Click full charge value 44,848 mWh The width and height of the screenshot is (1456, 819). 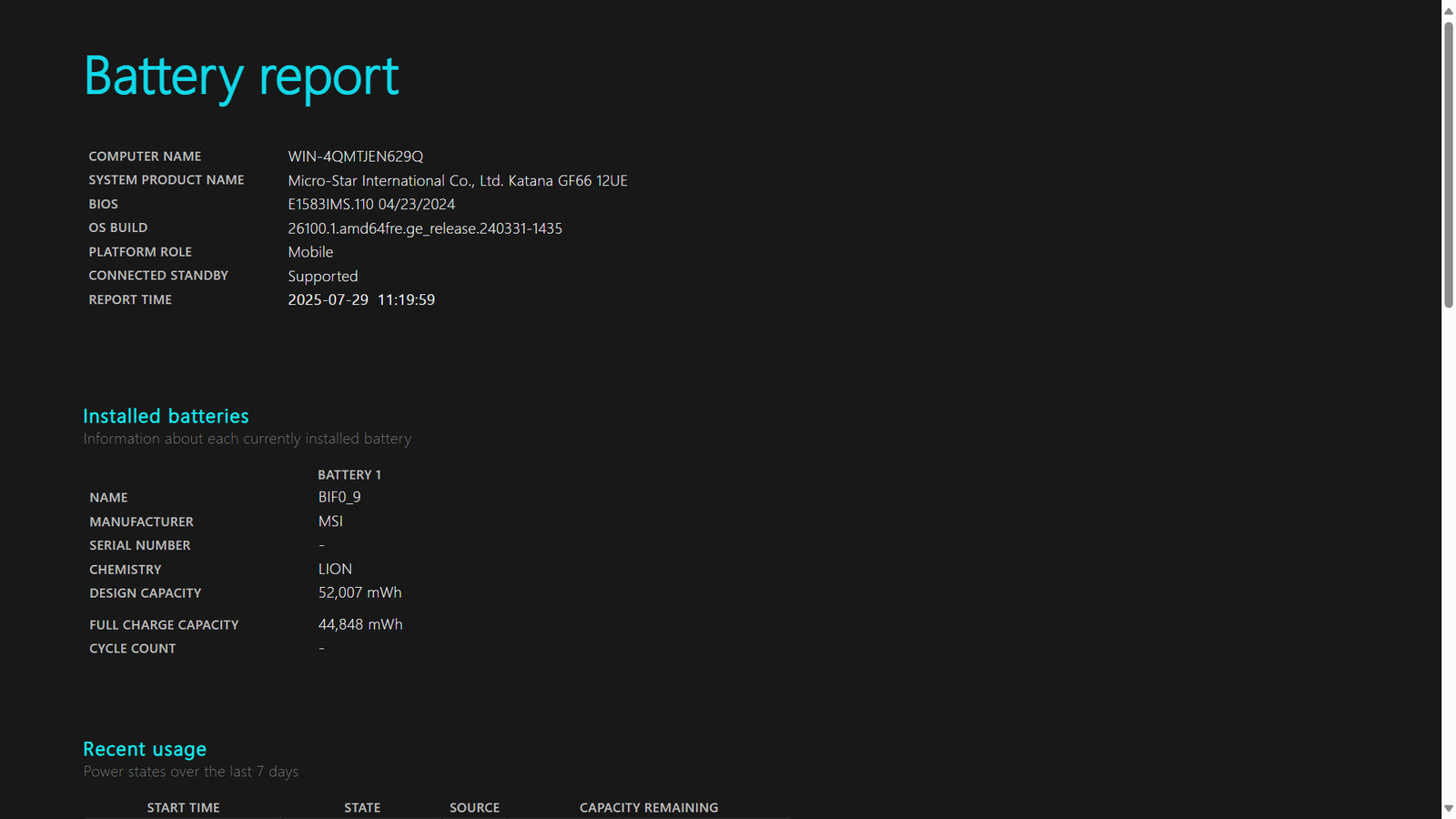[360, 624]
